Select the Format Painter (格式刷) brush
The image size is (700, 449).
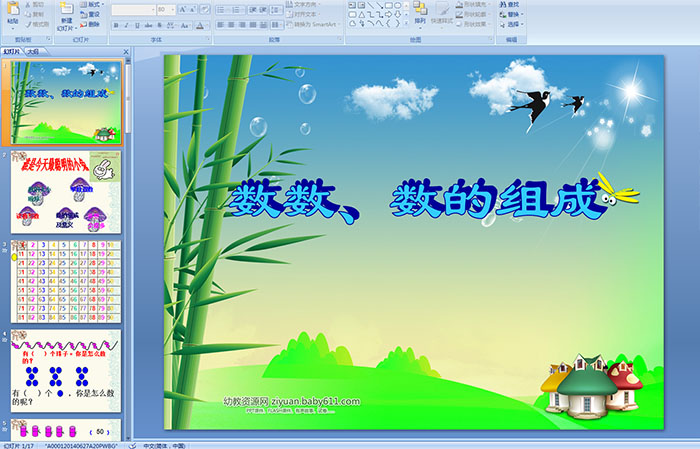(28, 24)
